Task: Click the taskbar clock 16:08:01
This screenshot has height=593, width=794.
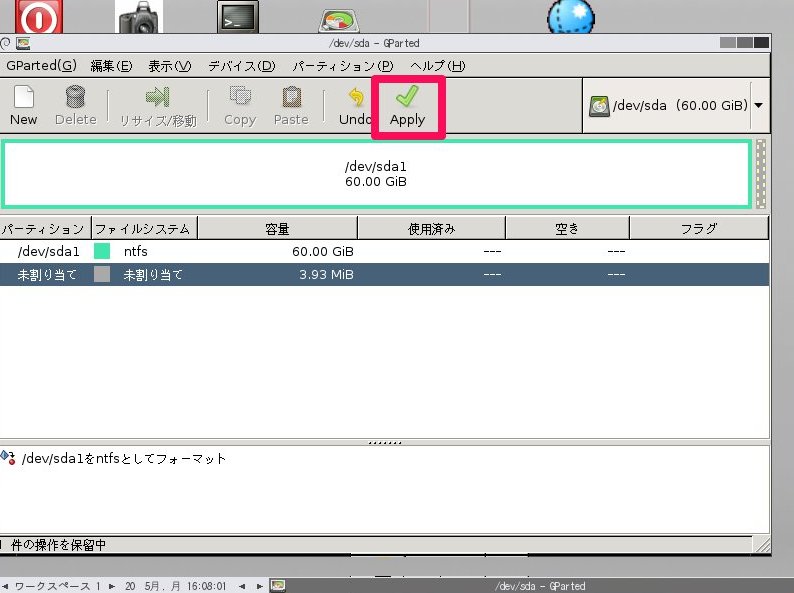Action: 207,586
